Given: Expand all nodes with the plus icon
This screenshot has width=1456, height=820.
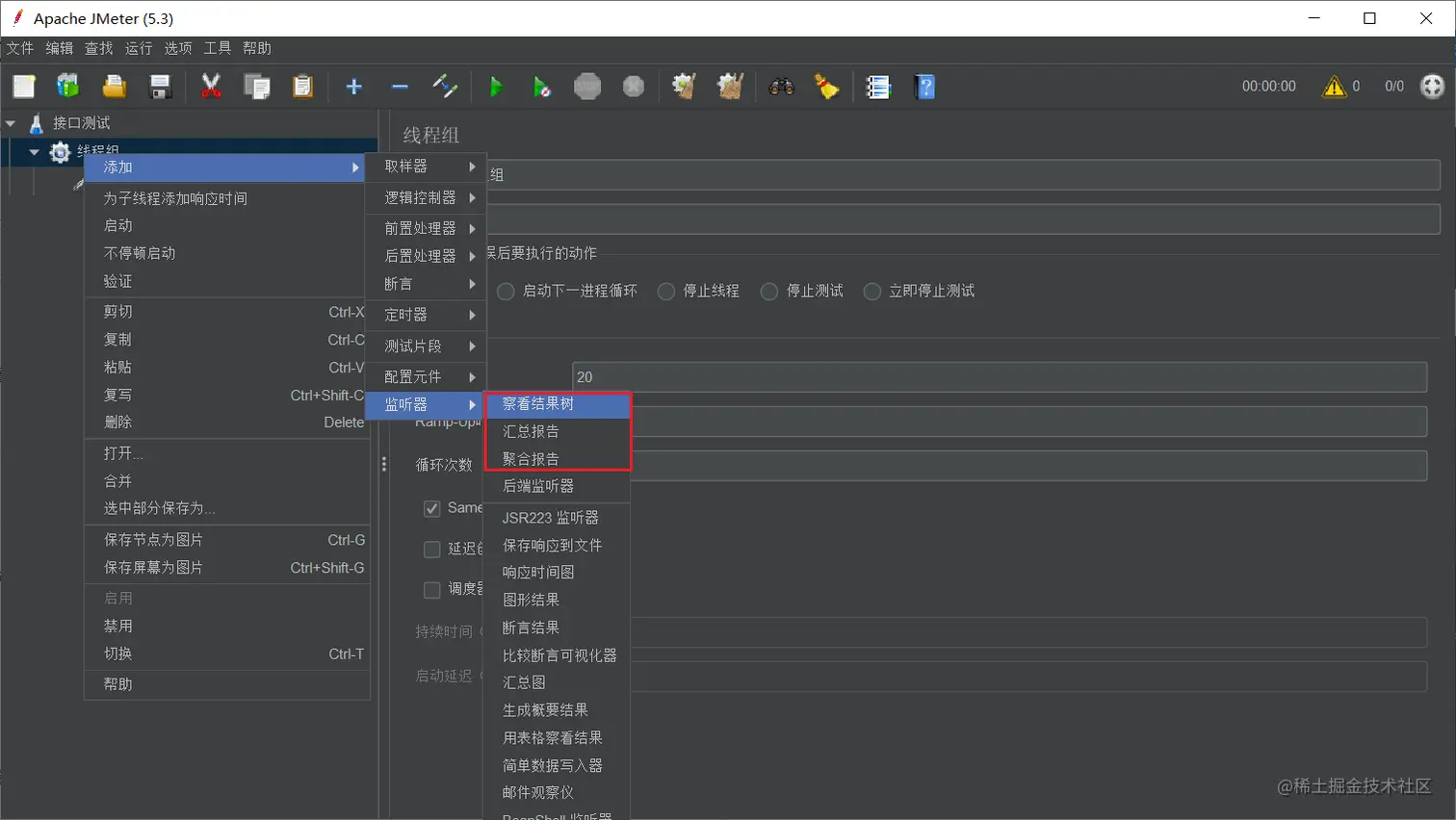Looking at the screenshot, I should (x=353, y=87).
